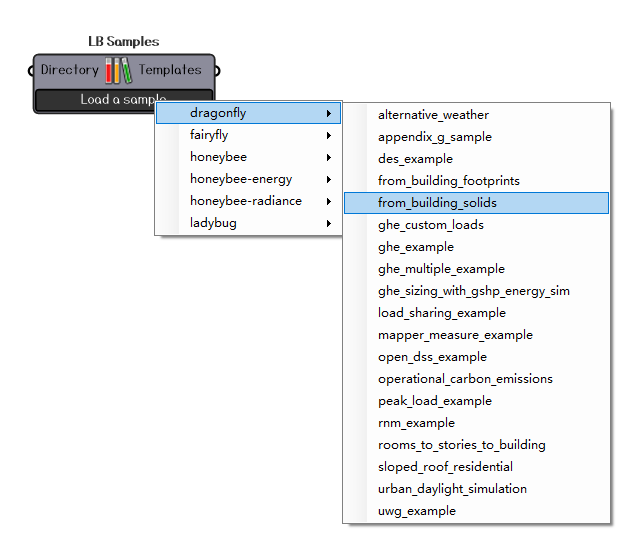Screen dimensions: 636x550
Task: Click the LB Samples test tubes icon
Action: click(x=119, y=71)
